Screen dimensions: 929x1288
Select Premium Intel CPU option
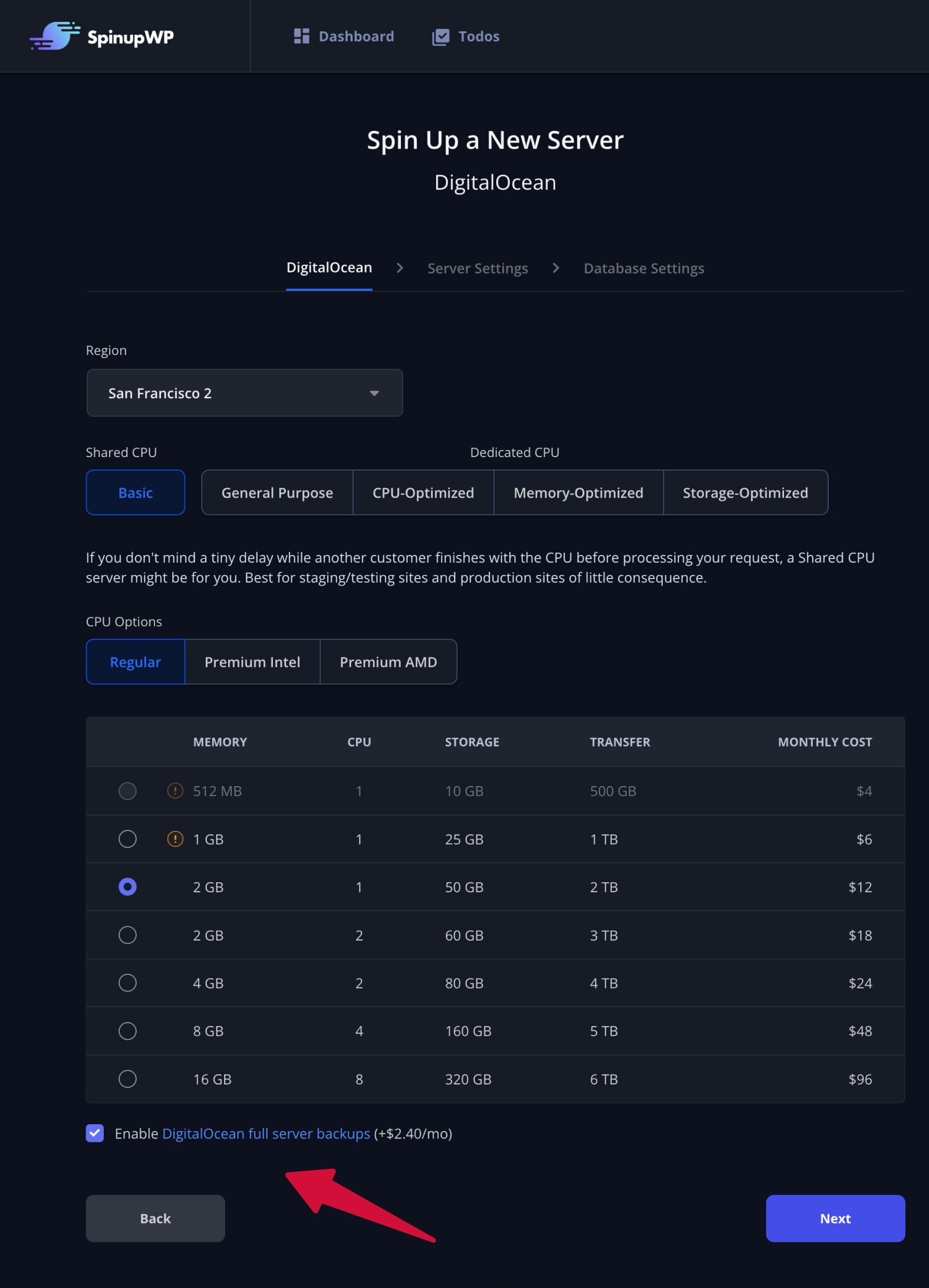[x=252, y=662]
